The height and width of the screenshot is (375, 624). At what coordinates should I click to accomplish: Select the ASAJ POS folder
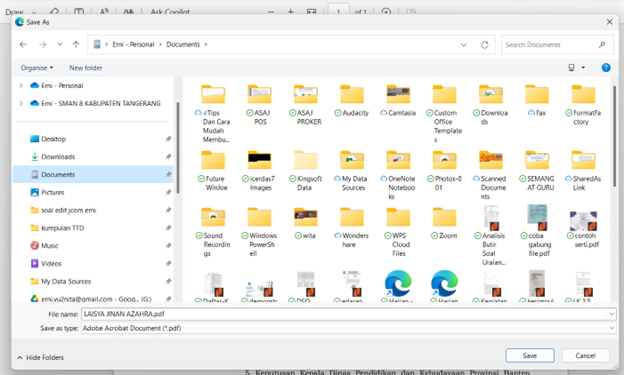click(x=259, y=105)
